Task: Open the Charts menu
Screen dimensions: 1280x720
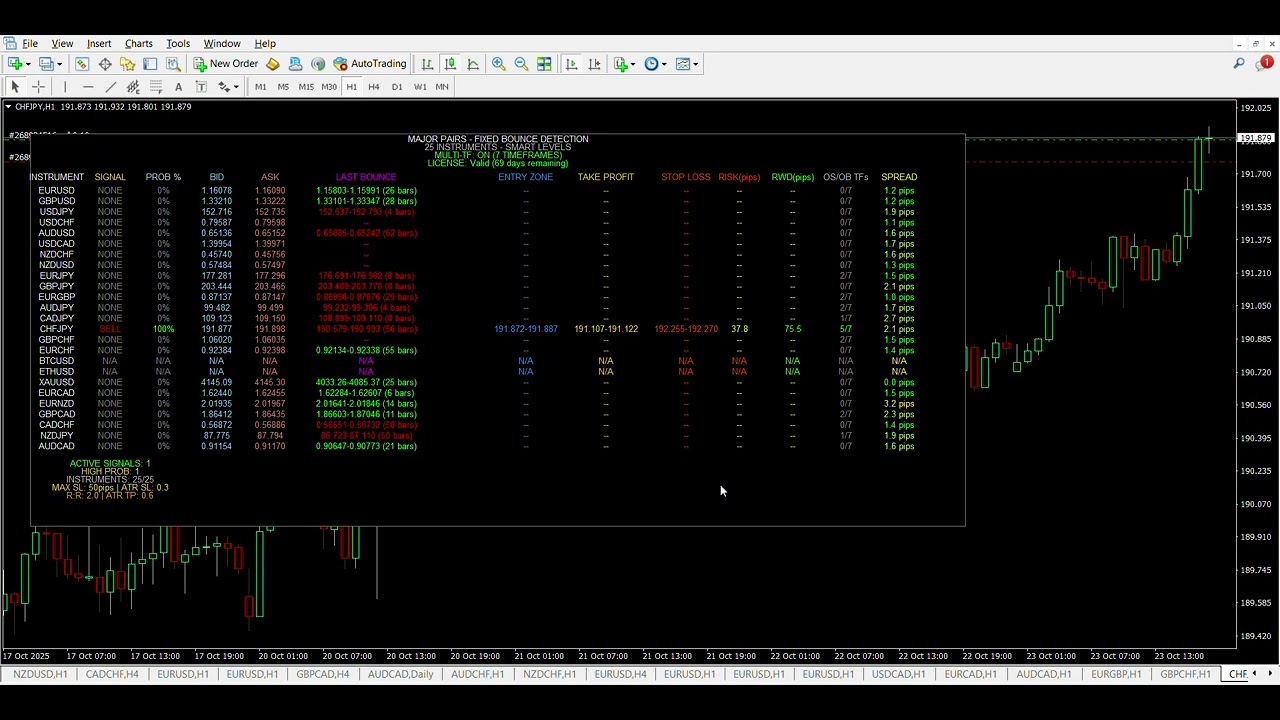Action: (138, 44)
